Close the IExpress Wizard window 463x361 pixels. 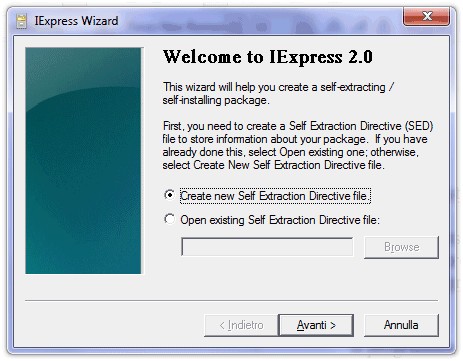pyautogui.click(x=426, y=16)
